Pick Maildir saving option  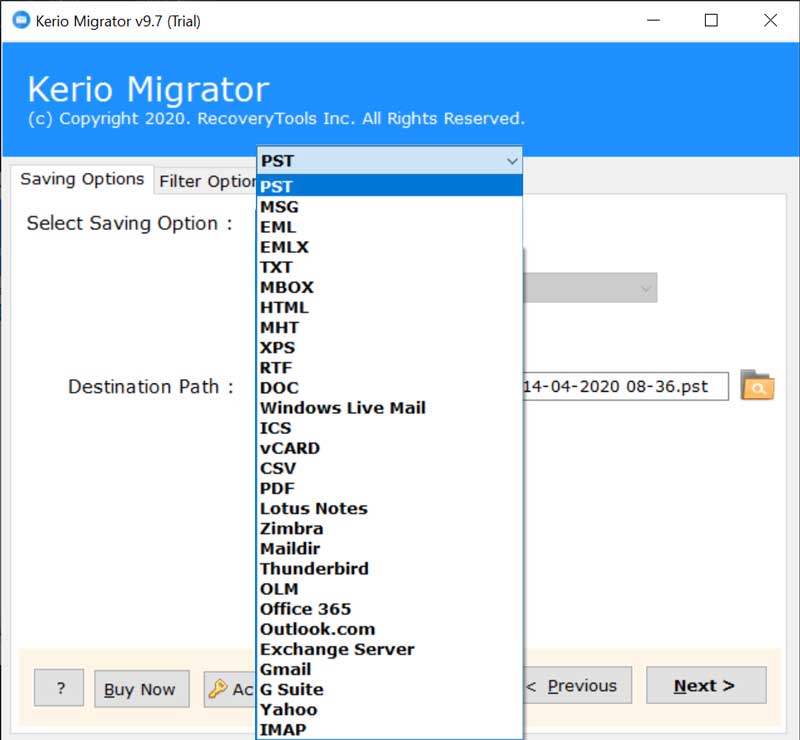[x=390, y=549]
